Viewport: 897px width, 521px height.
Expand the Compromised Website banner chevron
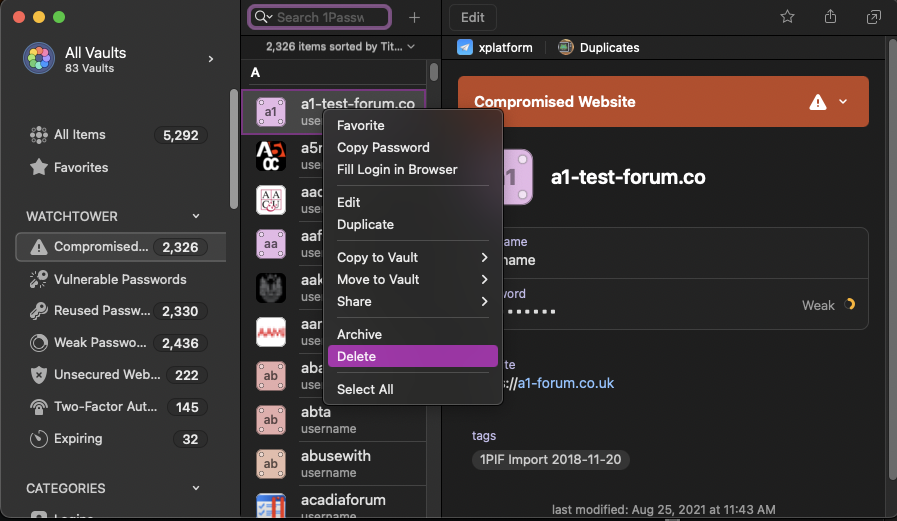point(843,102)
